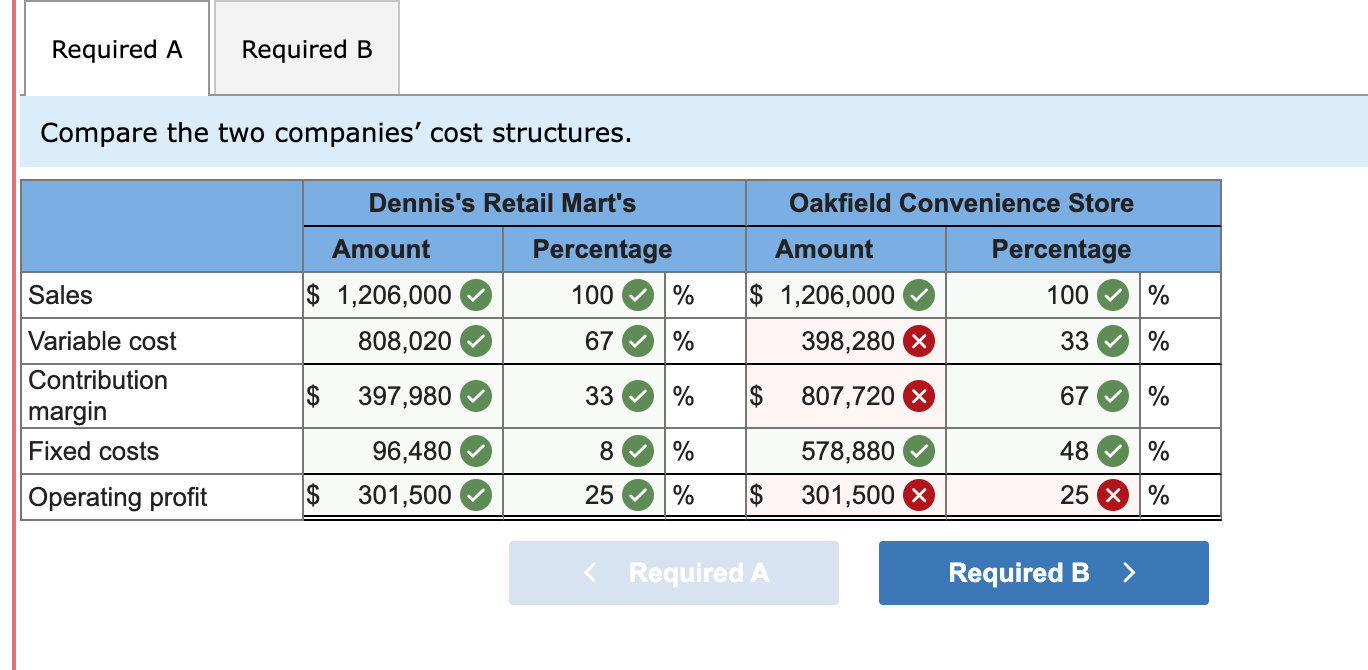Click green check beside Dennis's 25 profit percentage
This screenshot has width=1368, height=670.
click(x=637, y=497)
